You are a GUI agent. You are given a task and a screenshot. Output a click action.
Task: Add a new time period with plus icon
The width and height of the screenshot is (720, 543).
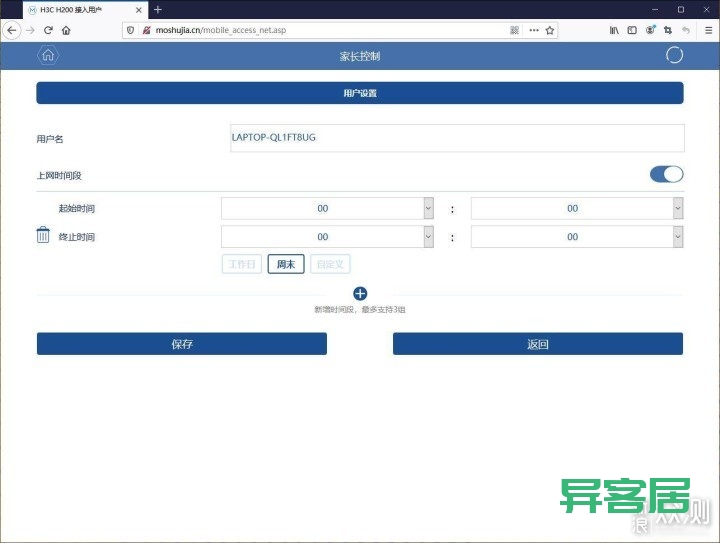pos(360,293)
